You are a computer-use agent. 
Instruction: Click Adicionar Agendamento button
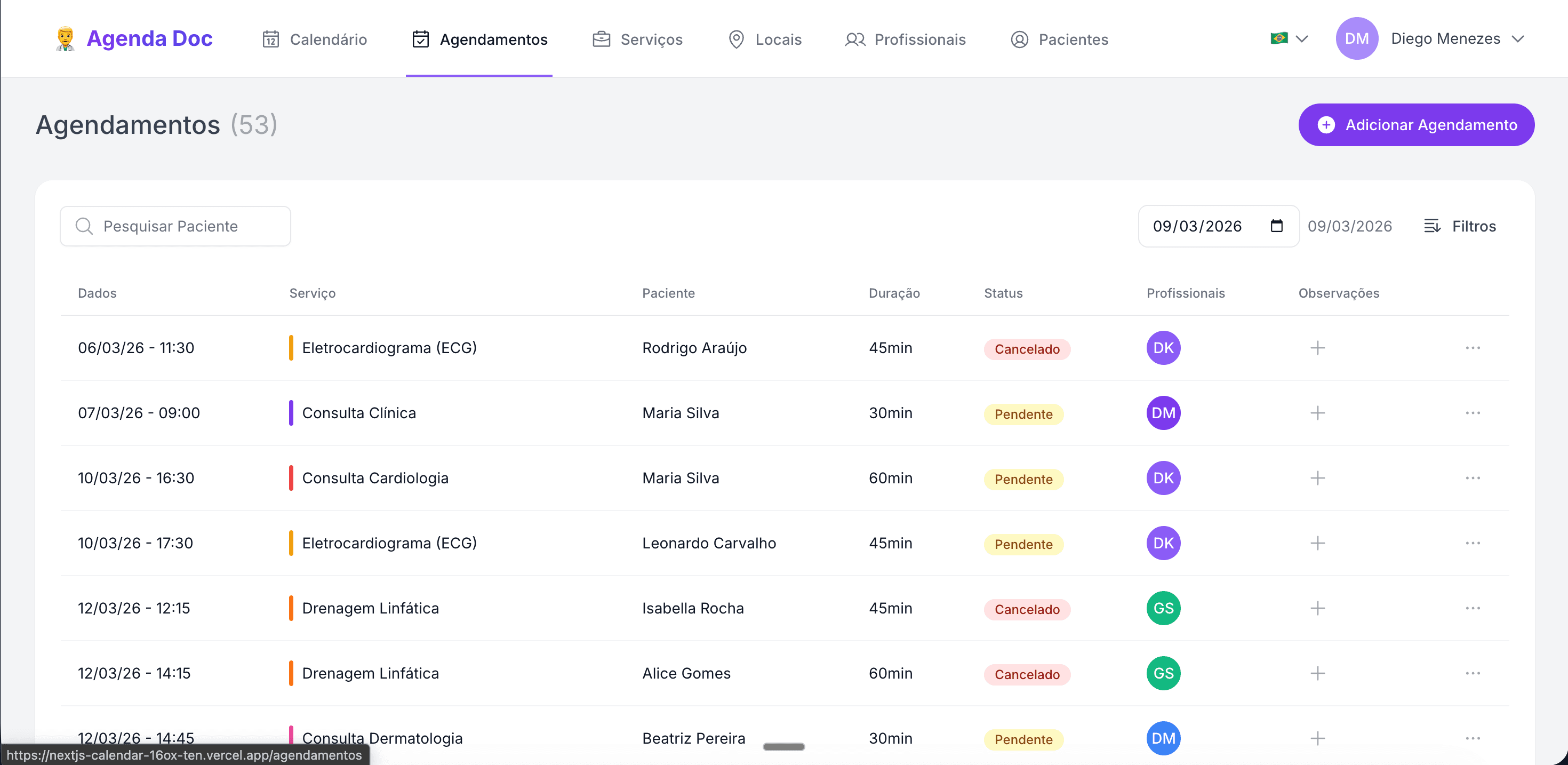(x=1416, y=125)
